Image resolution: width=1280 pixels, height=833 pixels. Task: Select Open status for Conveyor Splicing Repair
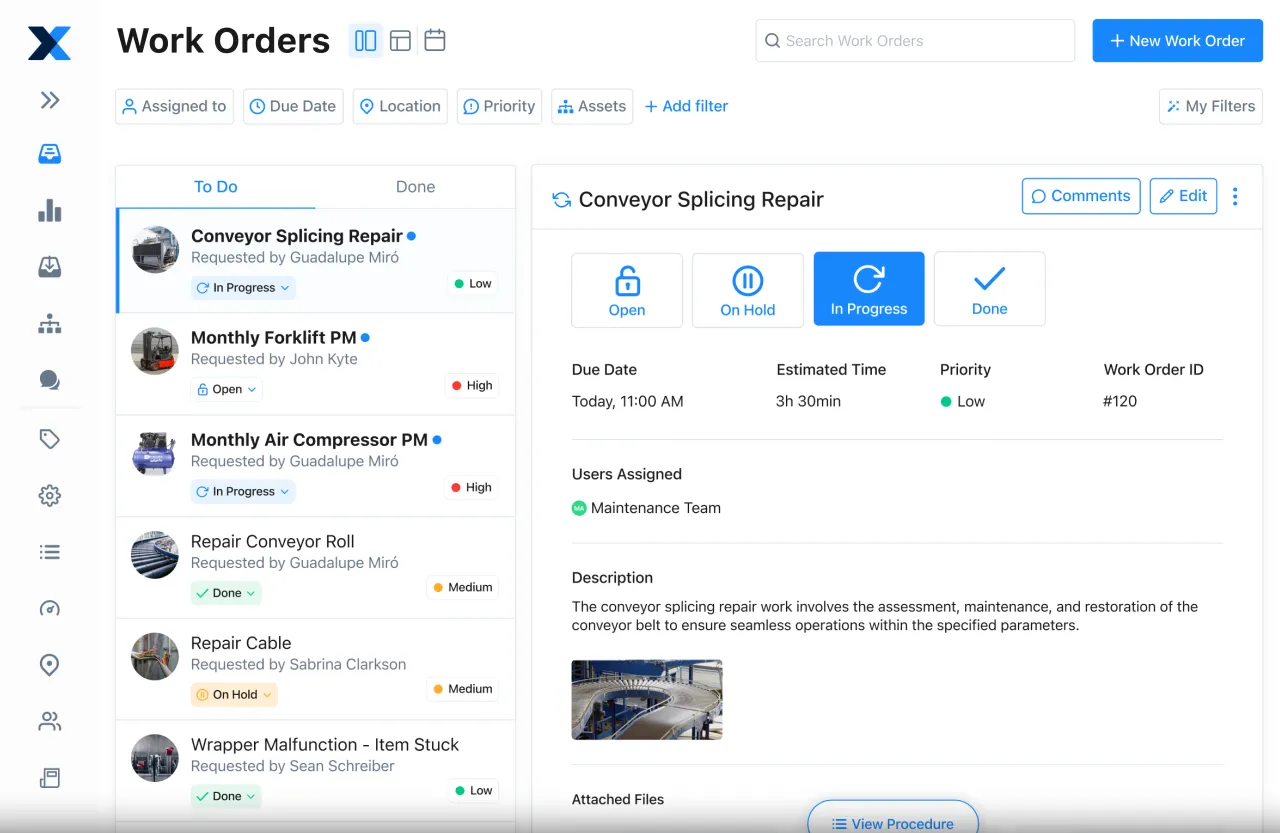(x=627, y=288)
